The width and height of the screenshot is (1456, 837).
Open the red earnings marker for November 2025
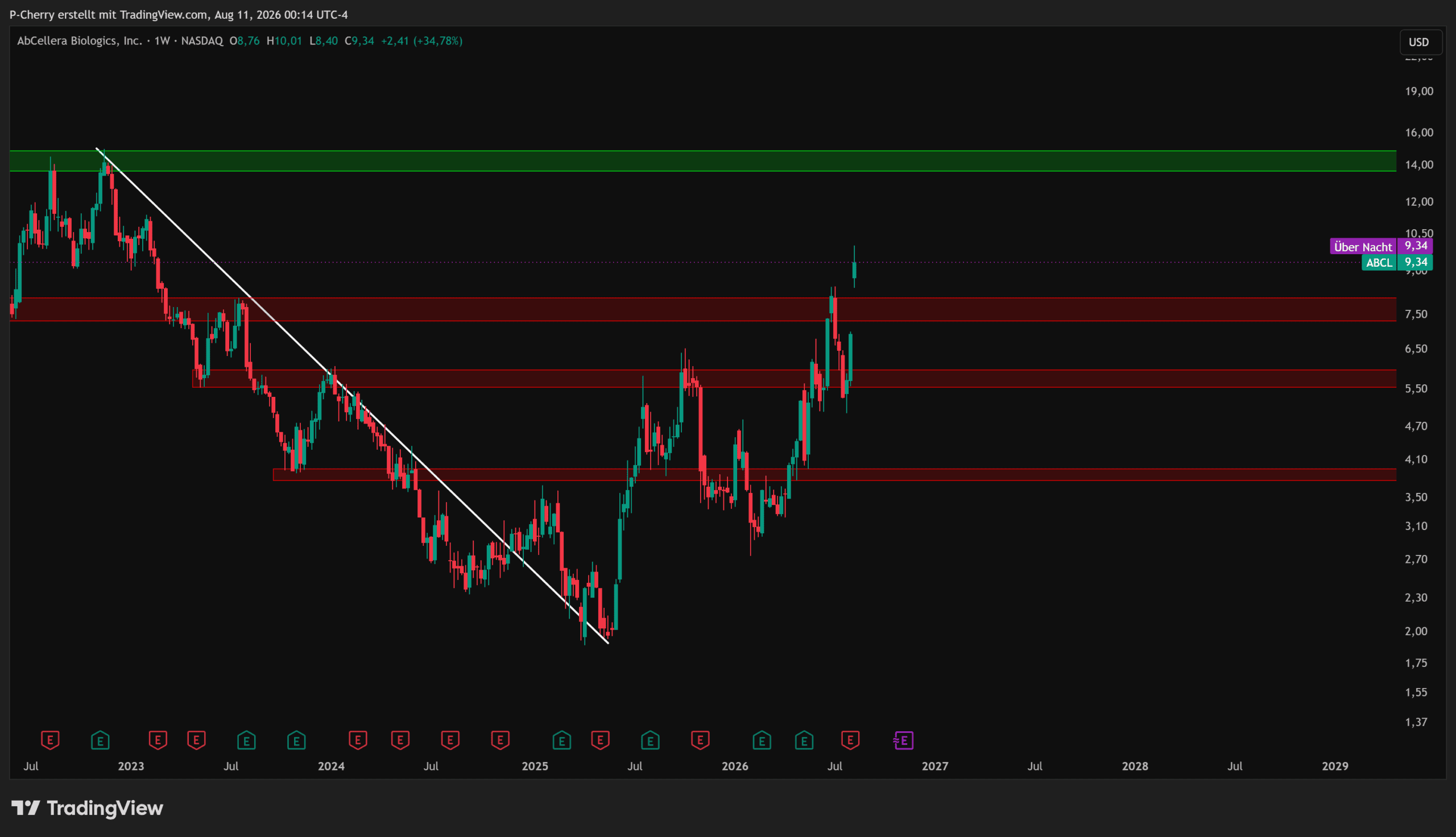click(x=700, y=740)
